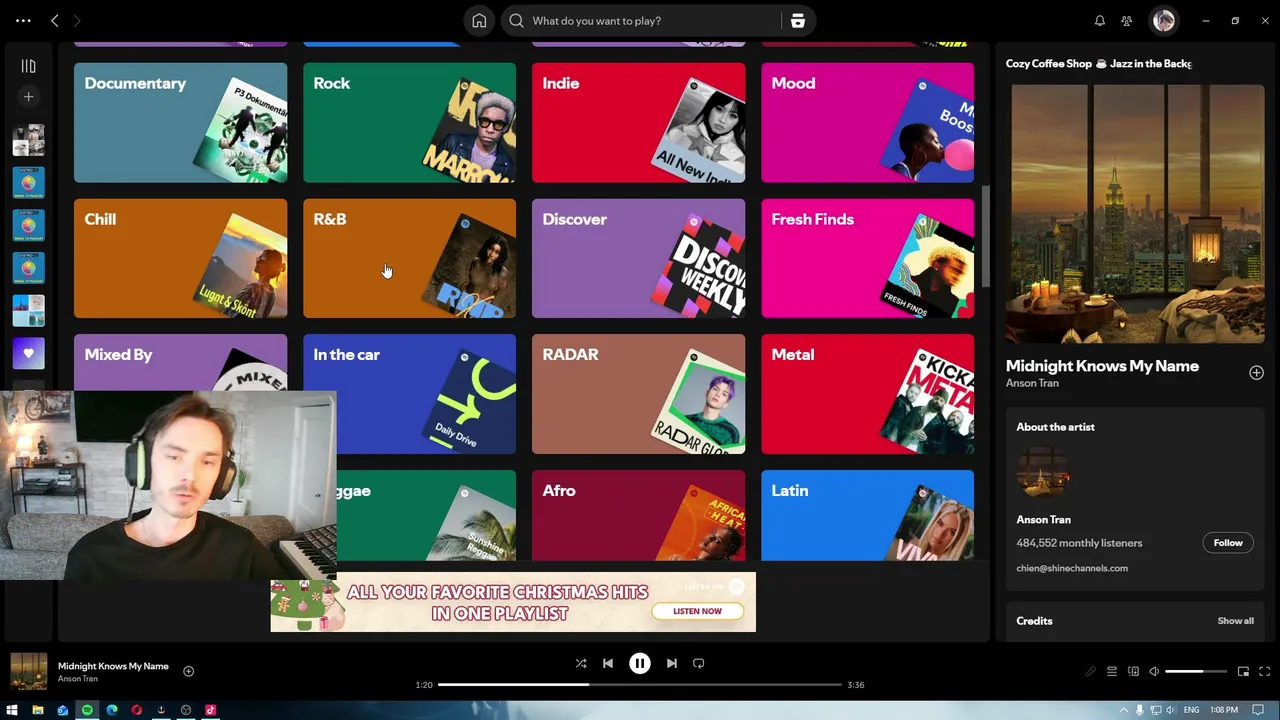Follow artist Anson Tran
This screenshot has height=720, width=1280.
point(1228,543)
